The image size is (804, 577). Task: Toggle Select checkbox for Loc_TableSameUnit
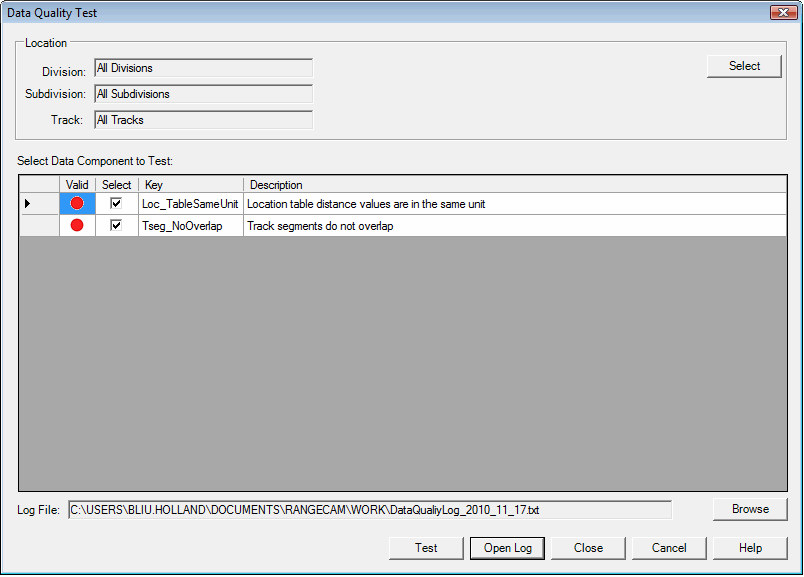click(116, 204)
